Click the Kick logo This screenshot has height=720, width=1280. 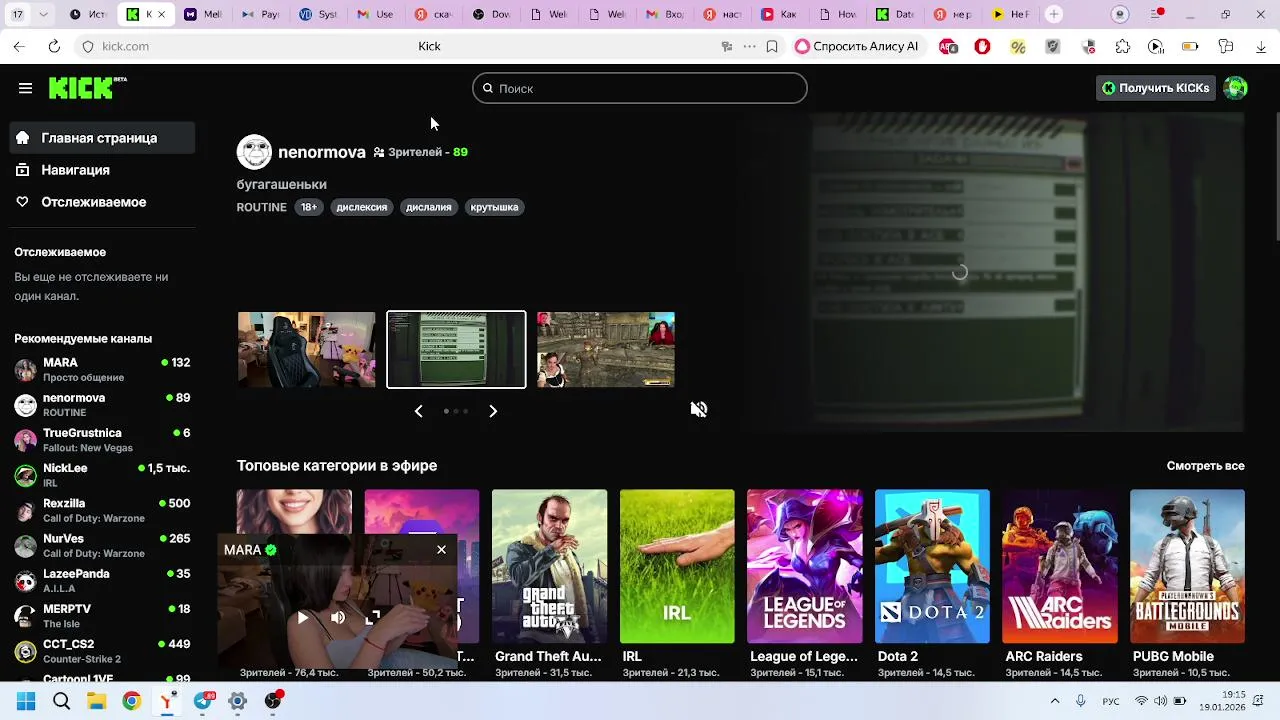(87, 88)
